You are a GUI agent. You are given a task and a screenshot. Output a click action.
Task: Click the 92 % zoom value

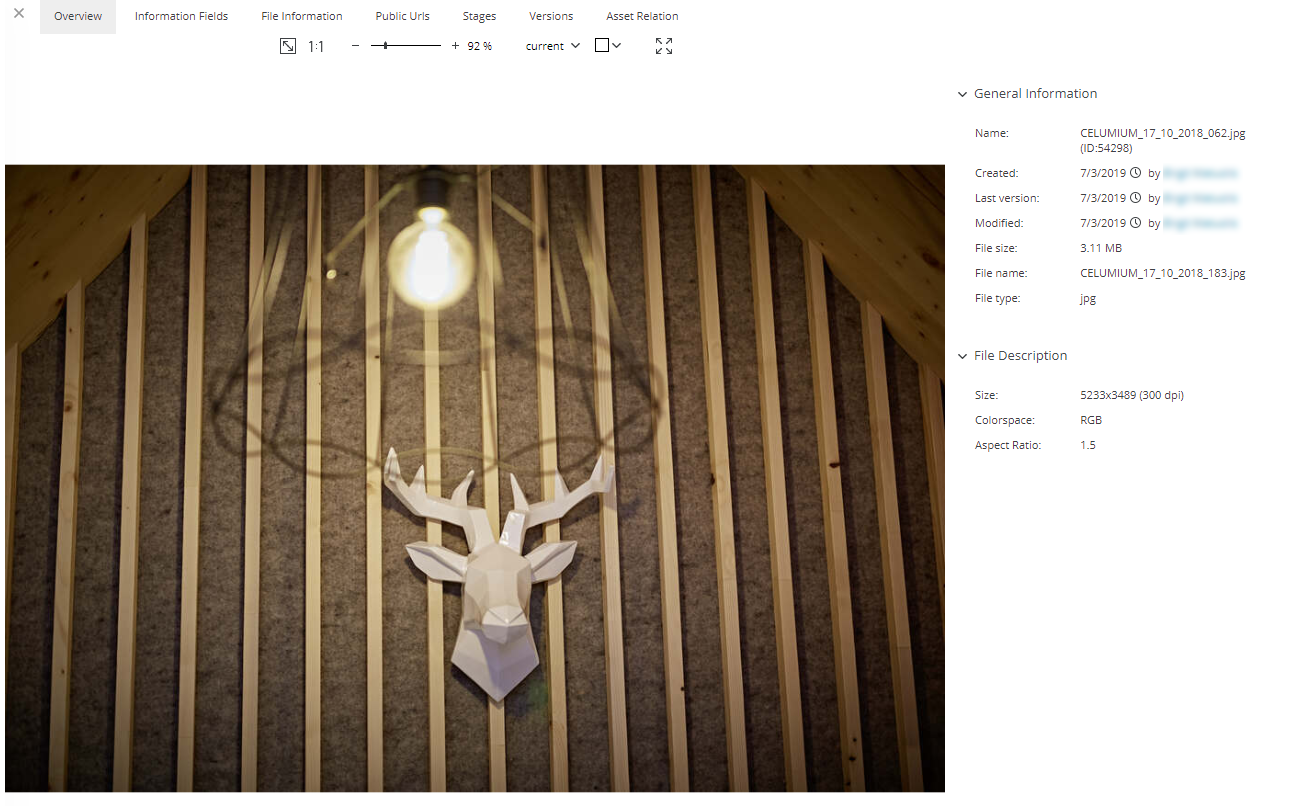point(480,46)
